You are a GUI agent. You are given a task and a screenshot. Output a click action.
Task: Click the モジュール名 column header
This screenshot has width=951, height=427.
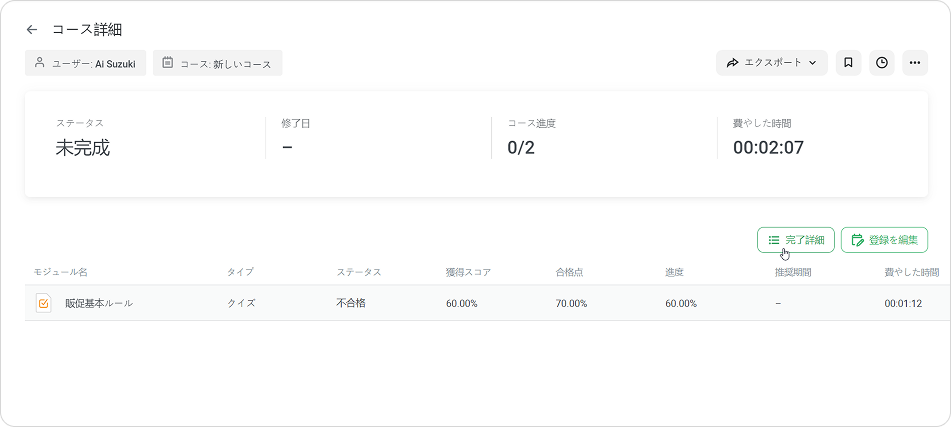point(61,272)
